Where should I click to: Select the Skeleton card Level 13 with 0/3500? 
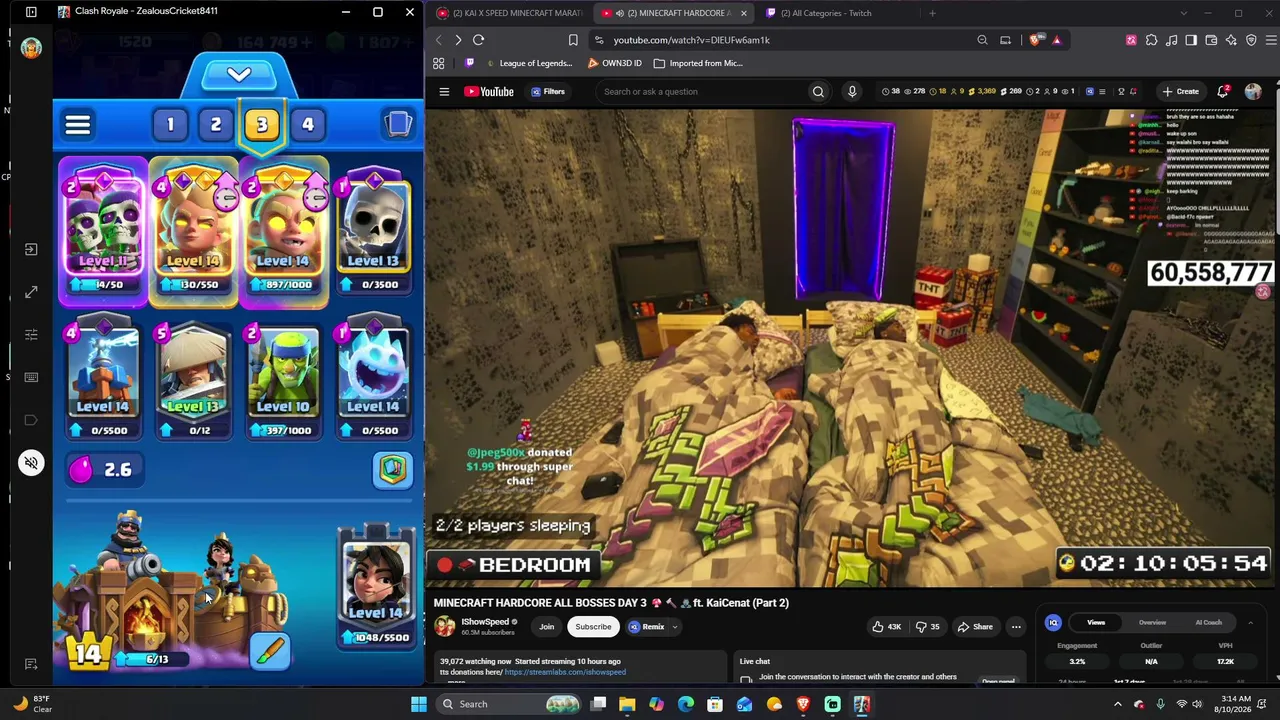click(373, 234)
